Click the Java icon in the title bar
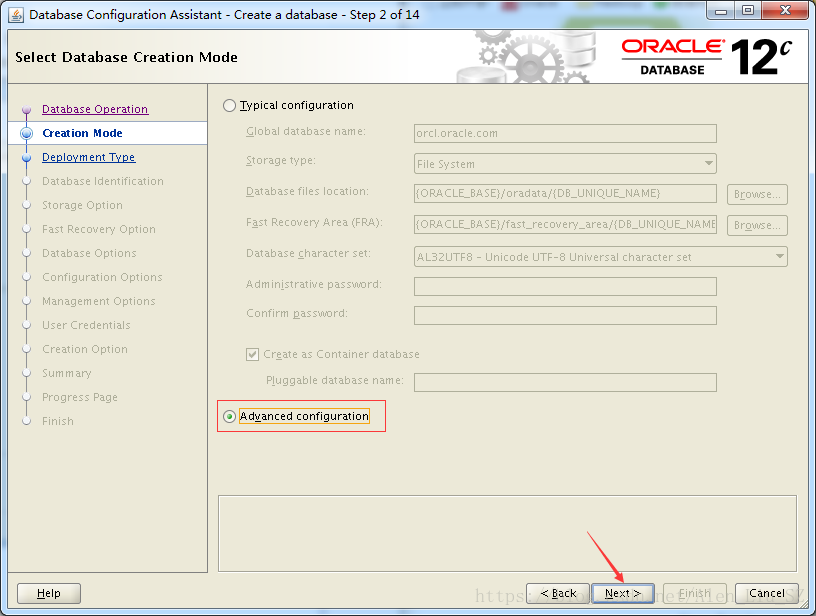This screenshot has height=616, width=816. pos(16,15)
